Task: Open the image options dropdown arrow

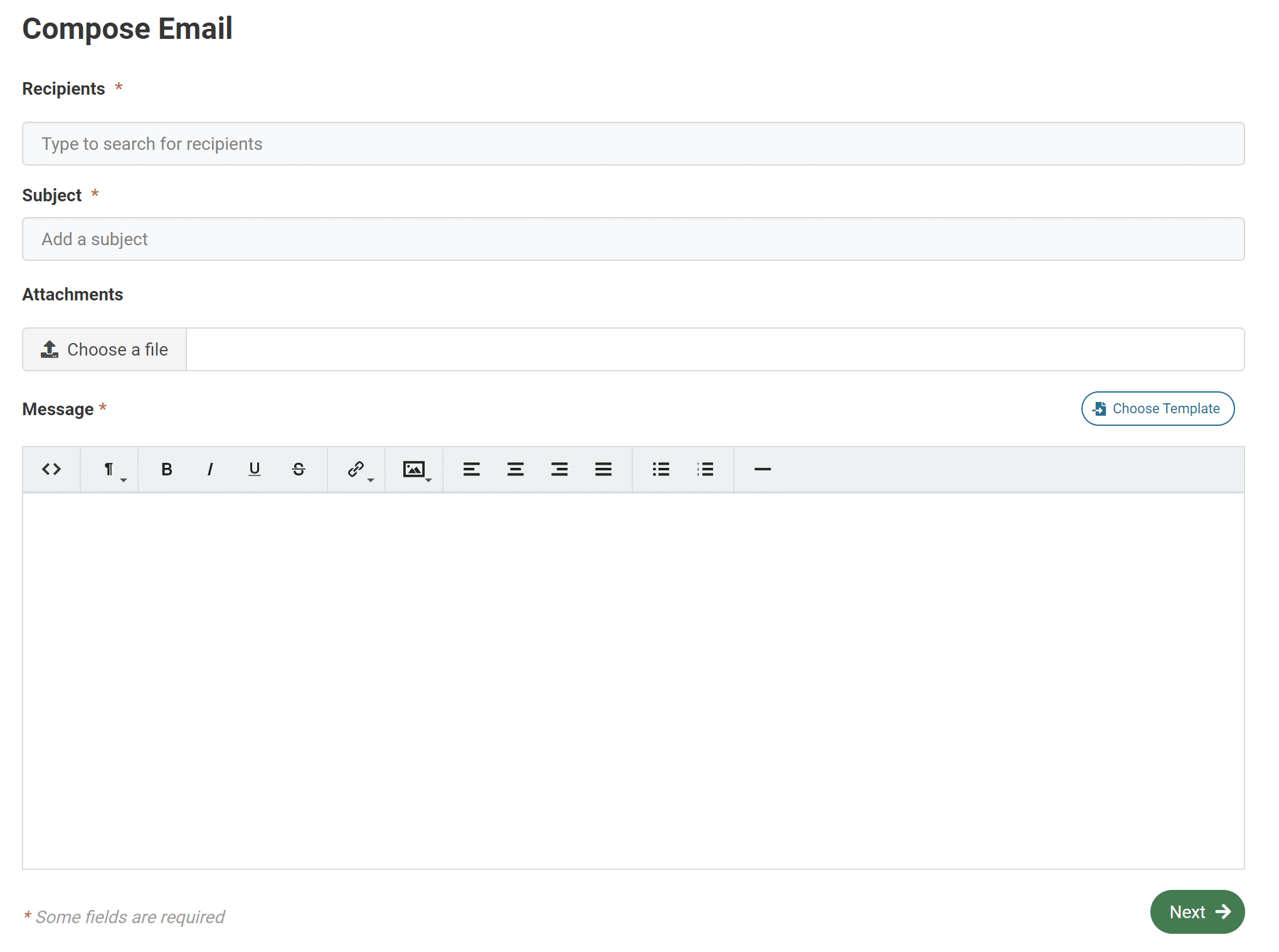Action: [x=429, y=480]
